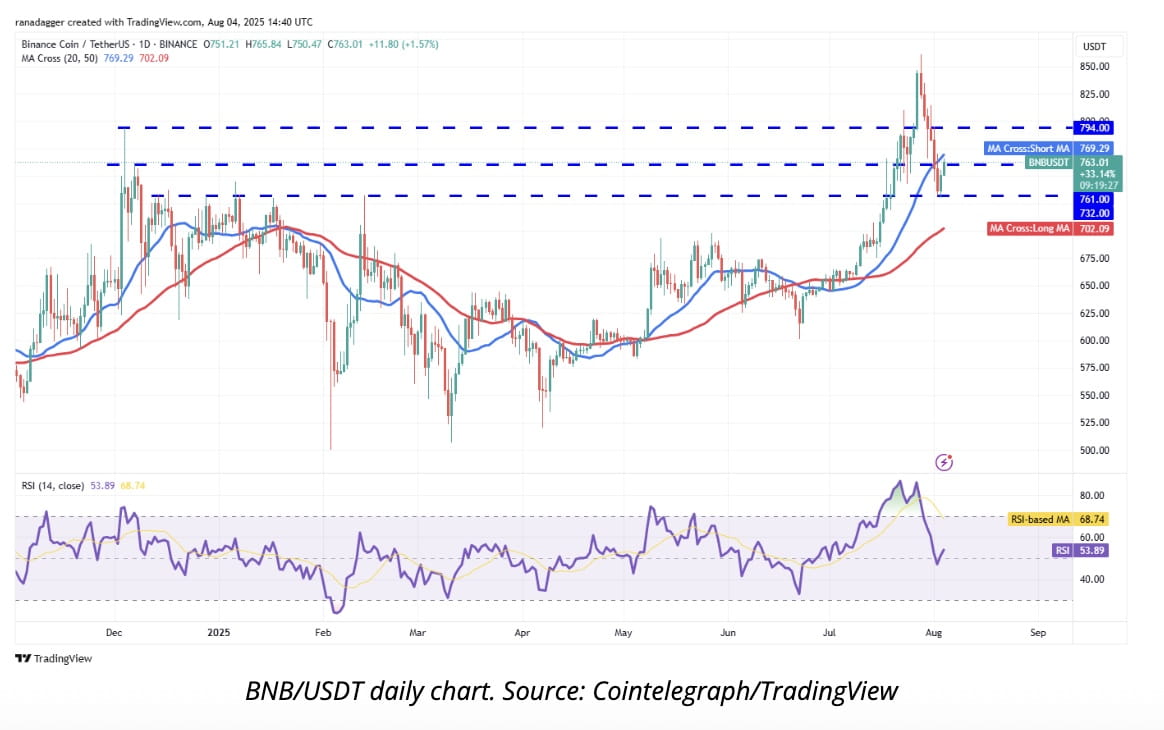Click the lightning bolt event icon
The height and width of the screenshot is (730, 1164).
[944, 463]
